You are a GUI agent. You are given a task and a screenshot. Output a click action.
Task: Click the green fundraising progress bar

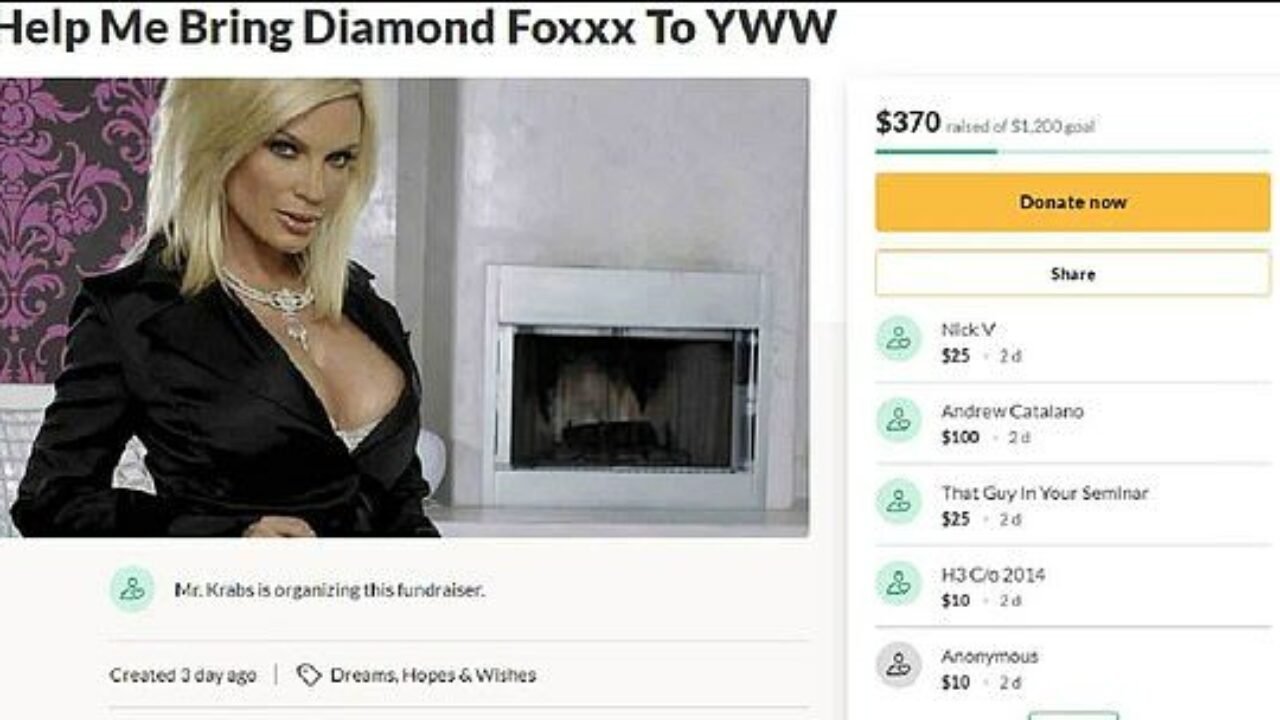[x=1073, y=151]
